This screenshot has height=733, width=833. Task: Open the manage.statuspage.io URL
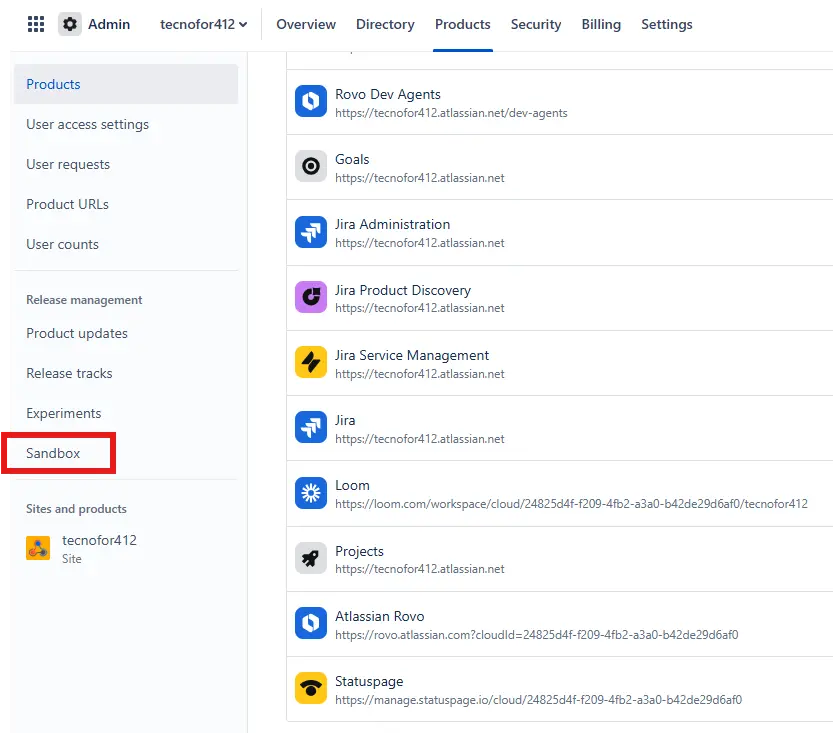(539, 700)
